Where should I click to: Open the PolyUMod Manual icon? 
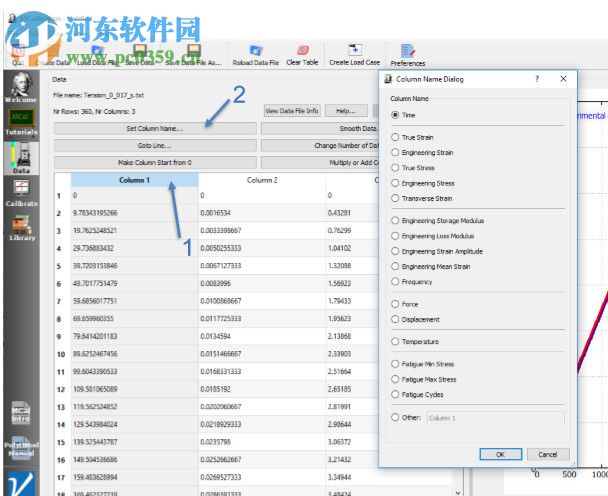coord(21,448)
